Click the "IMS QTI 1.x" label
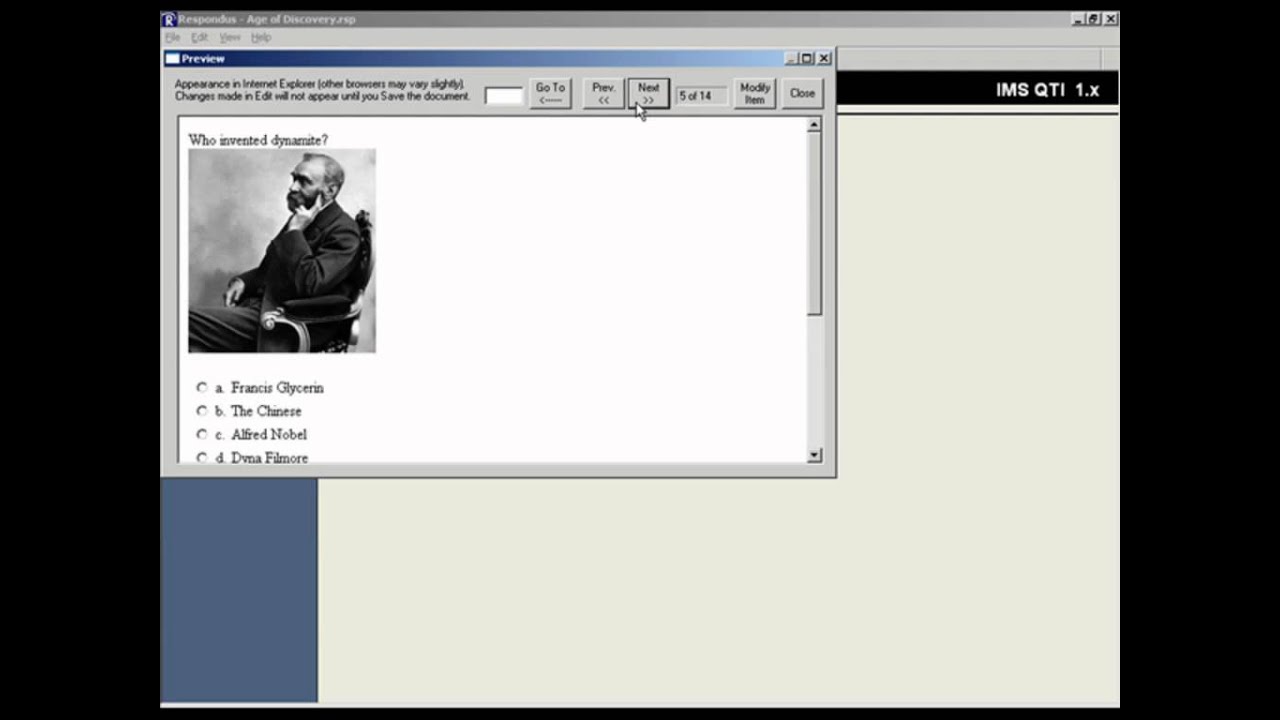This screenshot has width=1280, height=720. coord(1047,90)
